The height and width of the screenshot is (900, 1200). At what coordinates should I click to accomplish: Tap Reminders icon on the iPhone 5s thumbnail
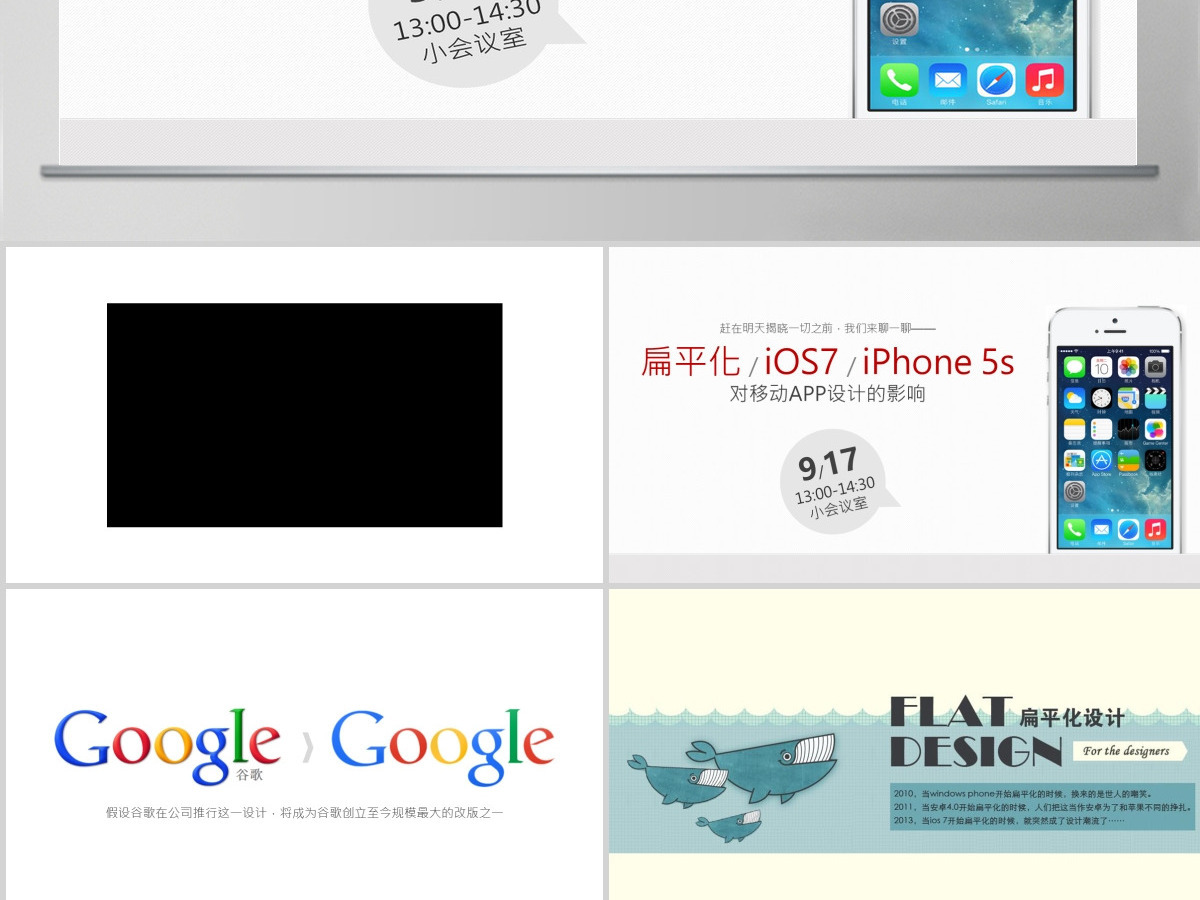(x=1101, y=429)
